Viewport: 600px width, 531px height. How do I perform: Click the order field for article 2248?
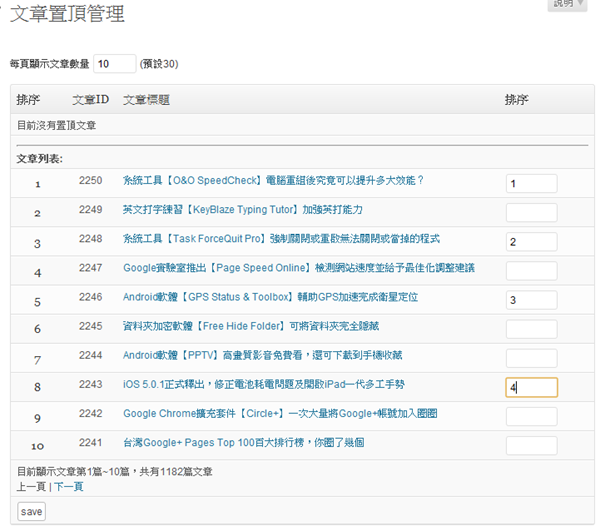(x=531, y=242)
